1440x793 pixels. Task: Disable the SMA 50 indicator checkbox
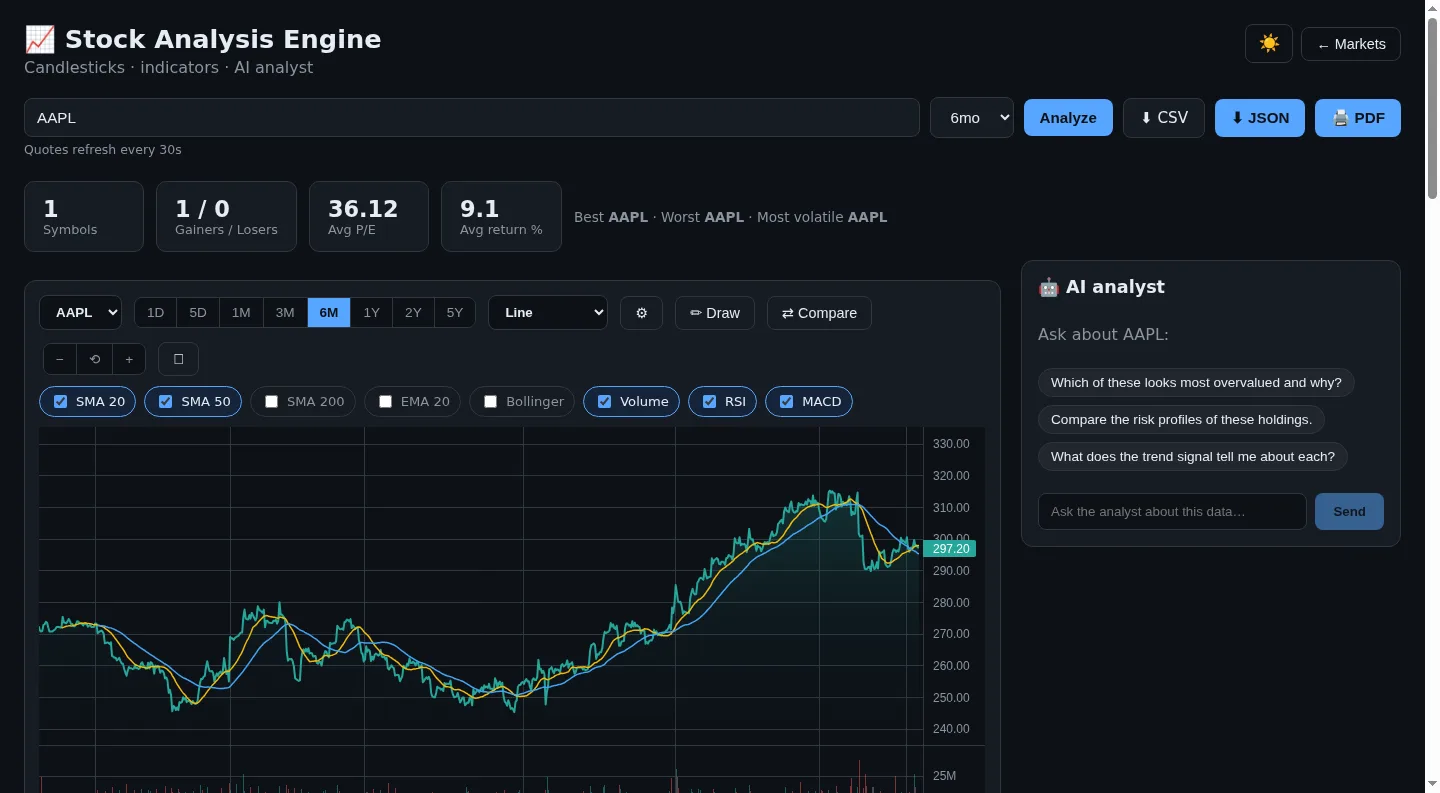(166, 402)
